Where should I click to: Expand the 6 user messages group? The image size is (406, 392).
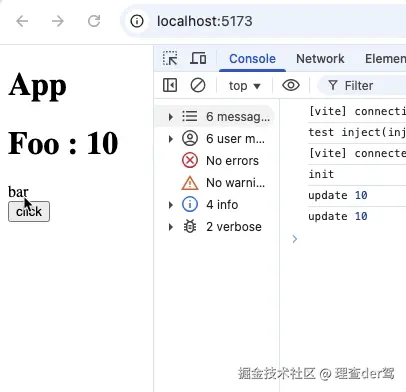pos(170,139)
